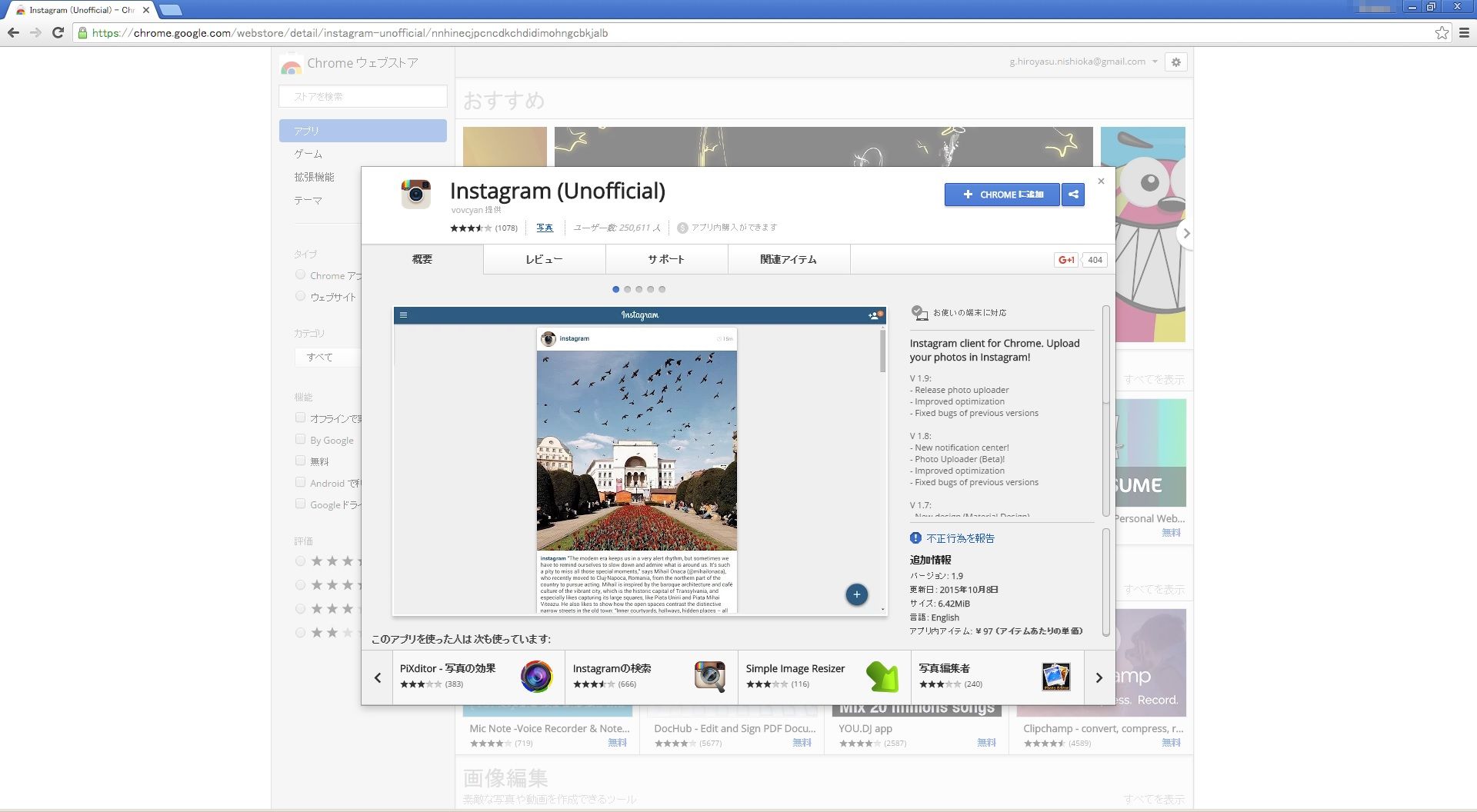Select the top star-rating radio button
Image resolution: width=1477 pixels, height=812 pixels.
coord(300,561)
